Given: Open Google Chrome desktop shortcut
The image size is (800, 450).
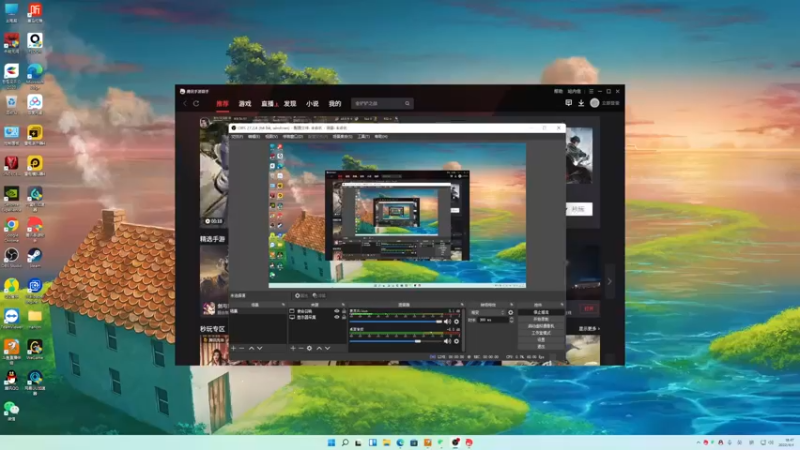Looking at the screenshot, I should pos(11,228).
